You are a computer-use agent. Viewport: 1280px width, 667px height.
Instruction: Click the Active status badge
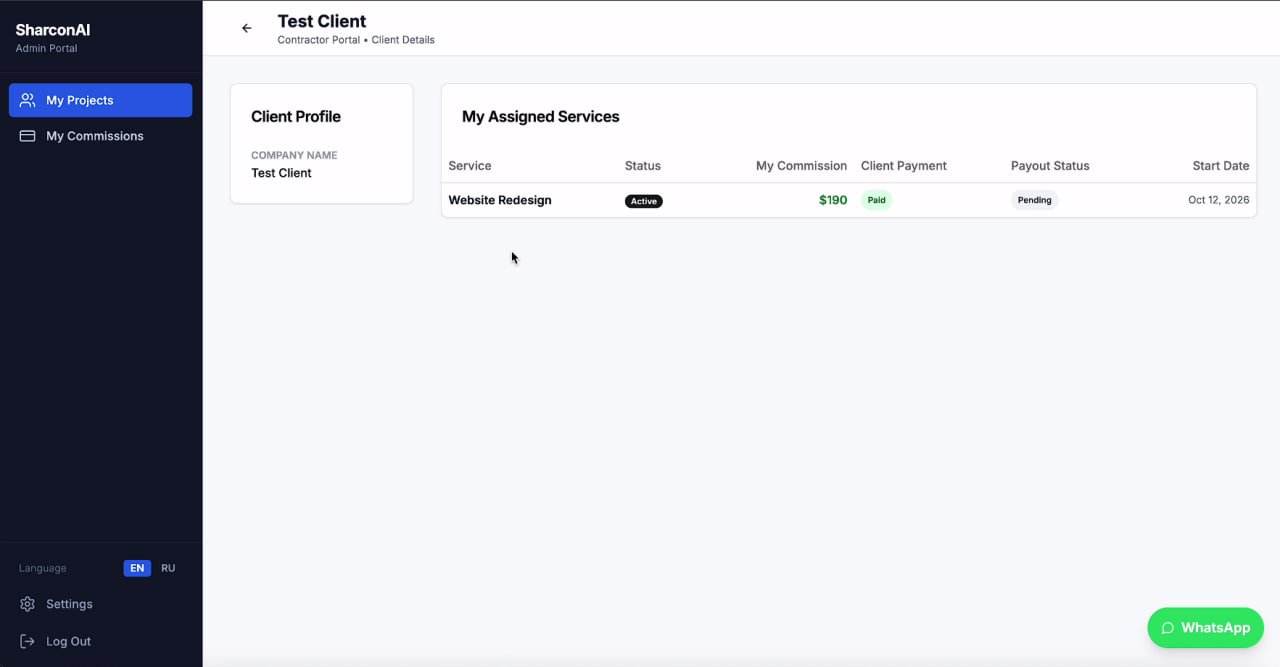pyautogui.click(x=644, y=201)
